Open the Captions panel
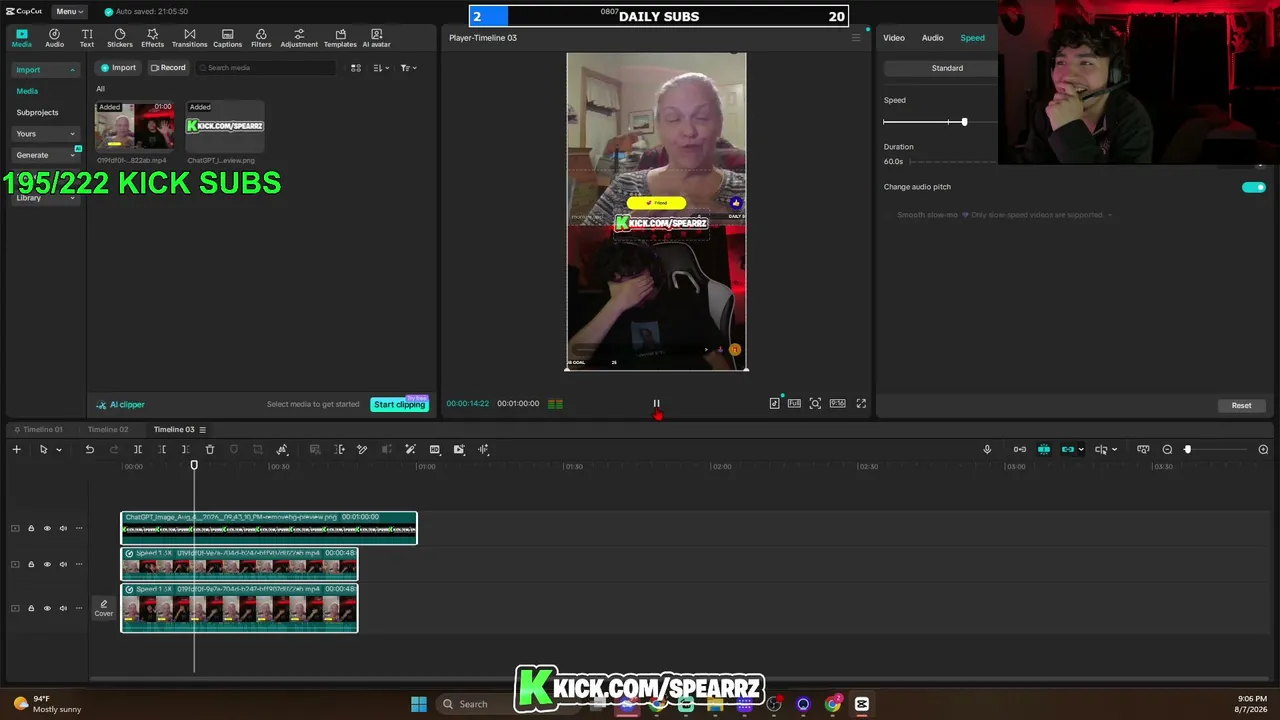Viewport: 1280px width, 720px height. coord(227,38)
